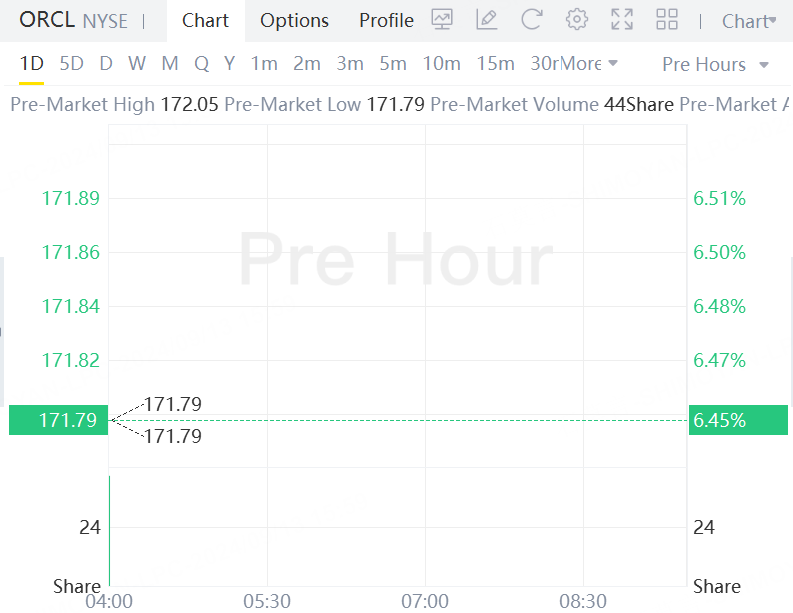Screen dimensions: 793x613
Task: Switch to 1m interval
Action: coord(264,64)
